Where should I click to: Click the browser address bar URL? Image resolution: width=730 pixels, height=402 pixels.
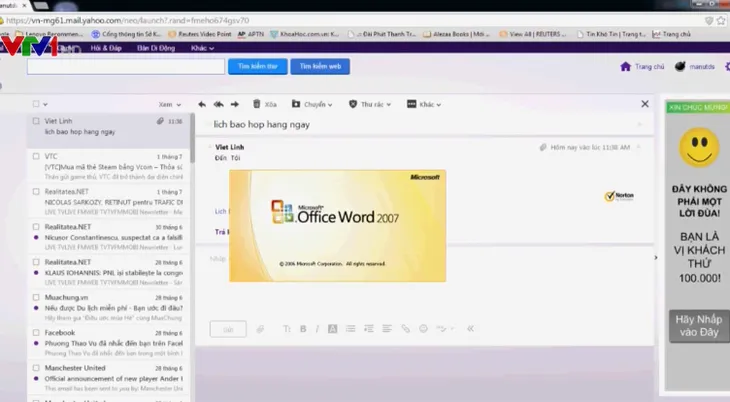pos(127,20)
